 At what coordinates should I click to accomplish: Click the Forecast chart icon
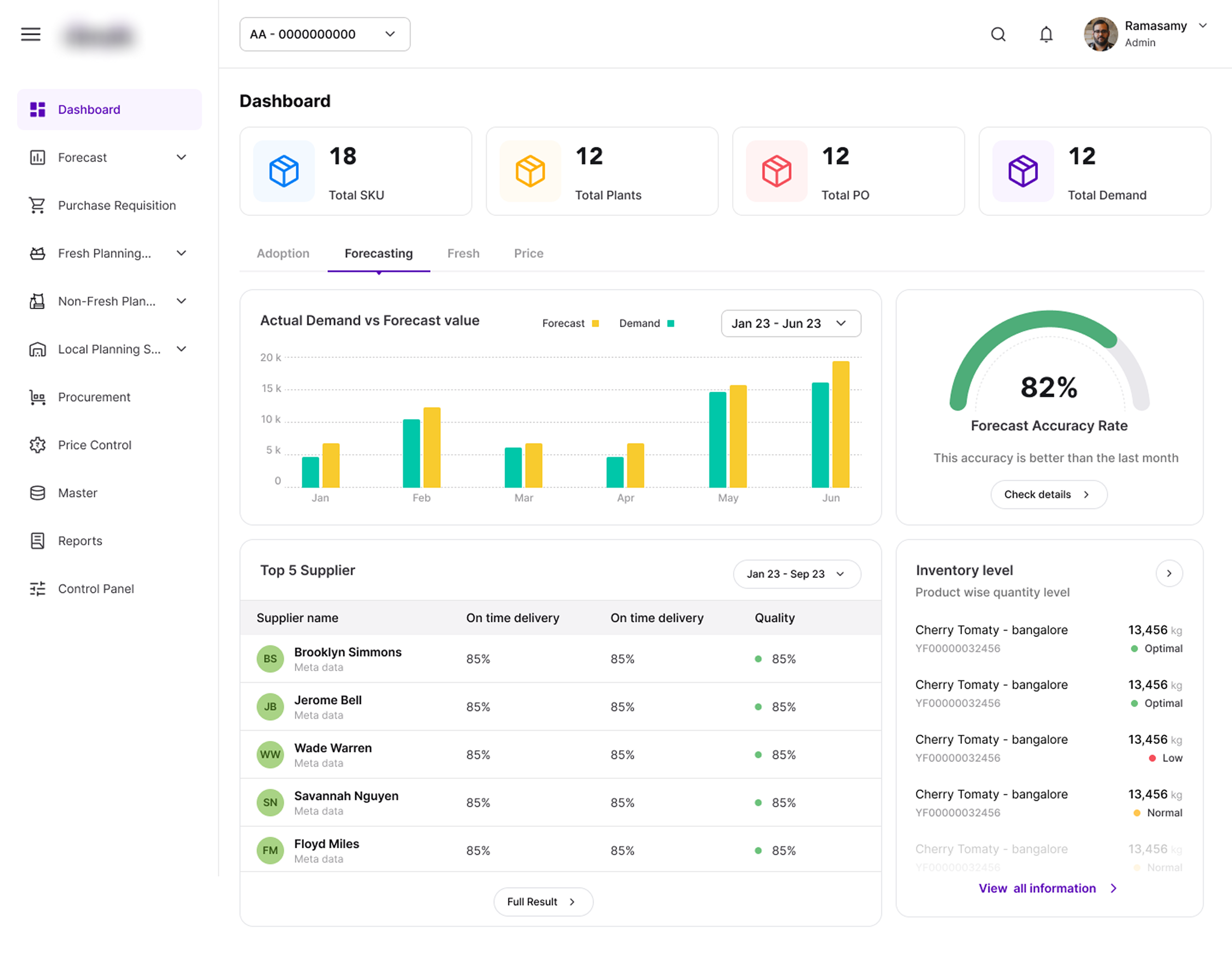(x=38, y=158)
